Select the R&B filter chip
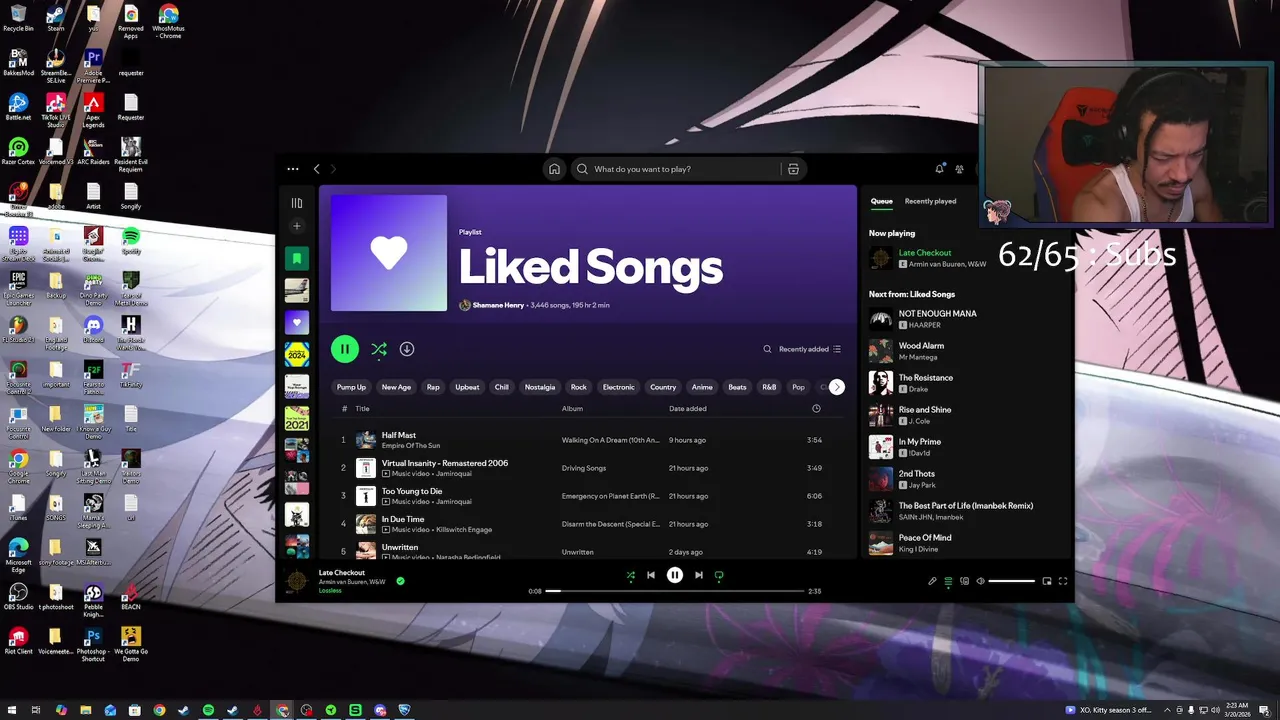The height and width of the screenshot is (720, 1280). (x=769, y=387)
